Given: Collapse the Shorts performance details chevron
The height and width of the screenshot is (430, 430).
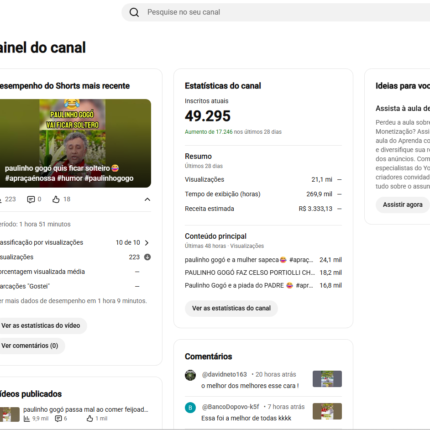Looking at the screenshot, I should pyautogui.click(x=147, y=199).
